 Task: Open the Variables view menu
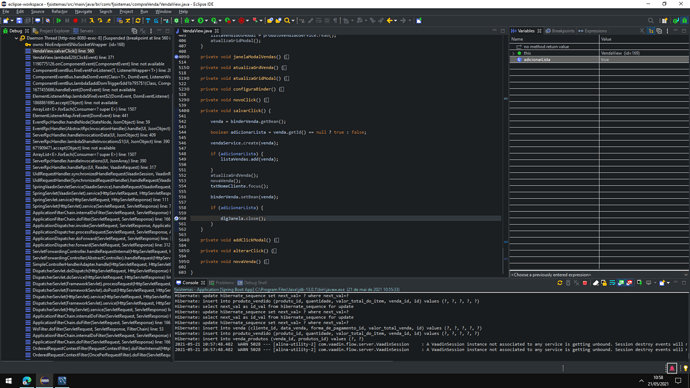(x=668, y=31)
